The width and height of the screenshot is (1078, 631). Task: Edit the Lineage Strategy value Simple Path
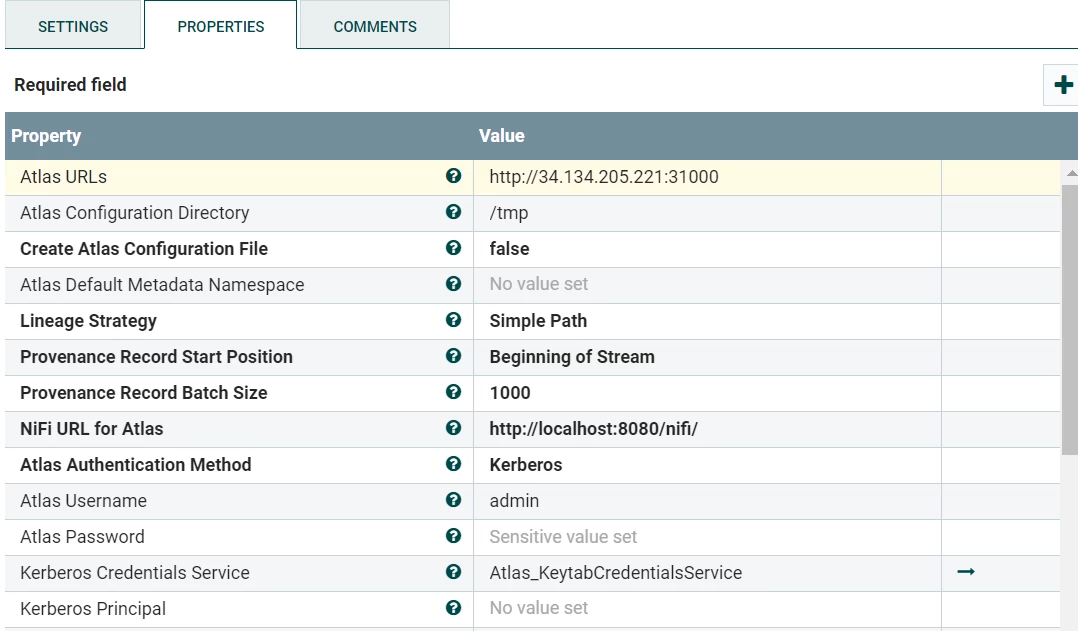coord(707,321)
